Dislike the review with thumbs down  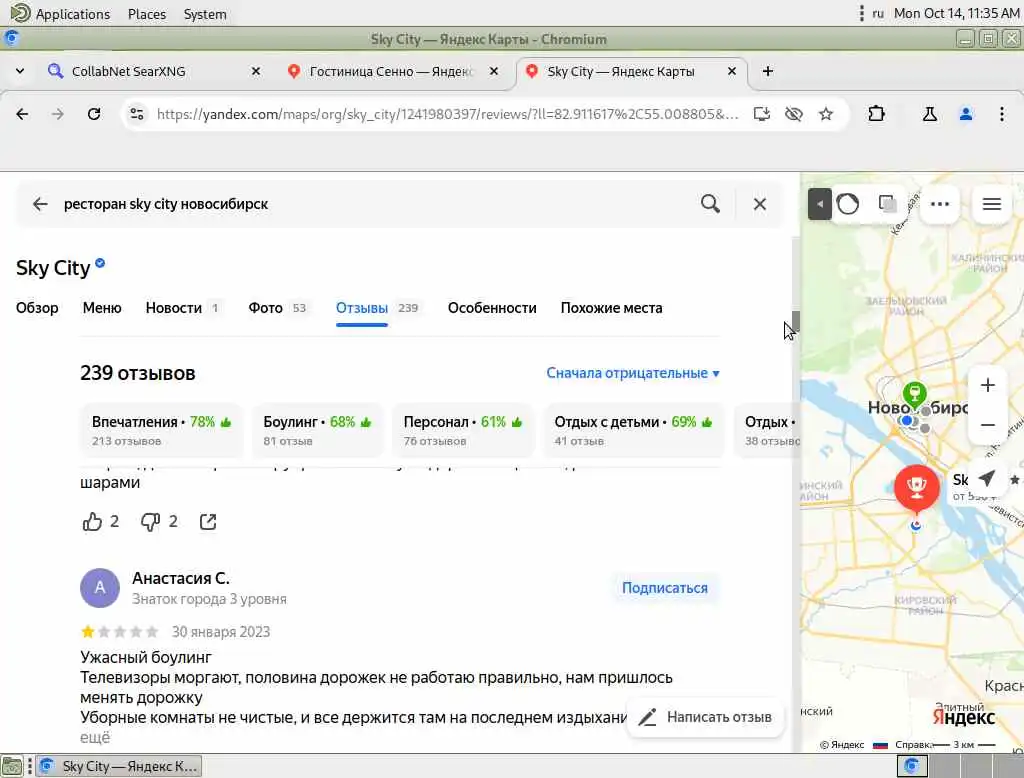pyautogui.click(x=151, y=521)
